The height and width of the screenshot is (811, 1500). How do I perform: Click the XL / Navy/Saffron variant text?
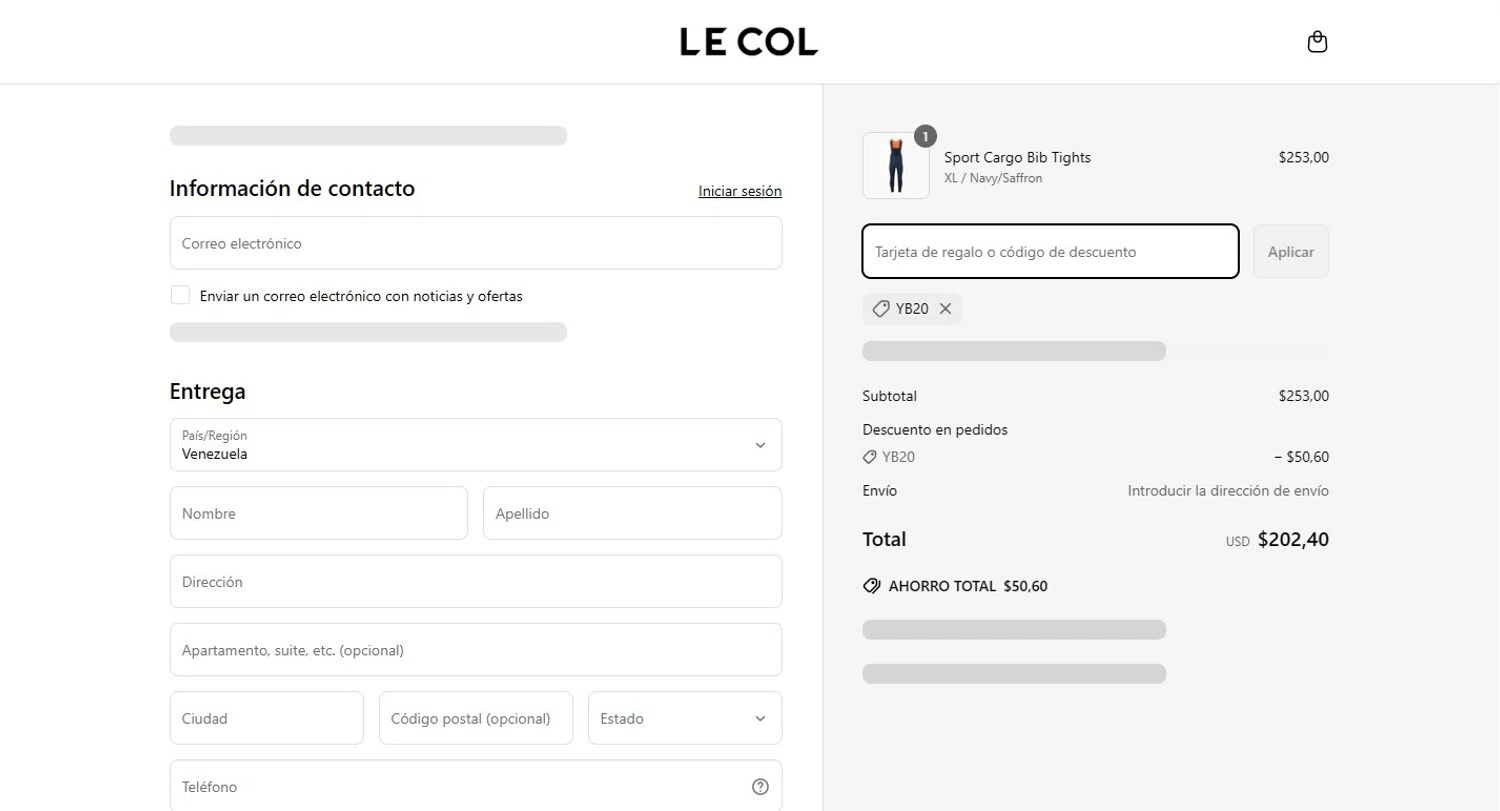click(x=993, y=178)
